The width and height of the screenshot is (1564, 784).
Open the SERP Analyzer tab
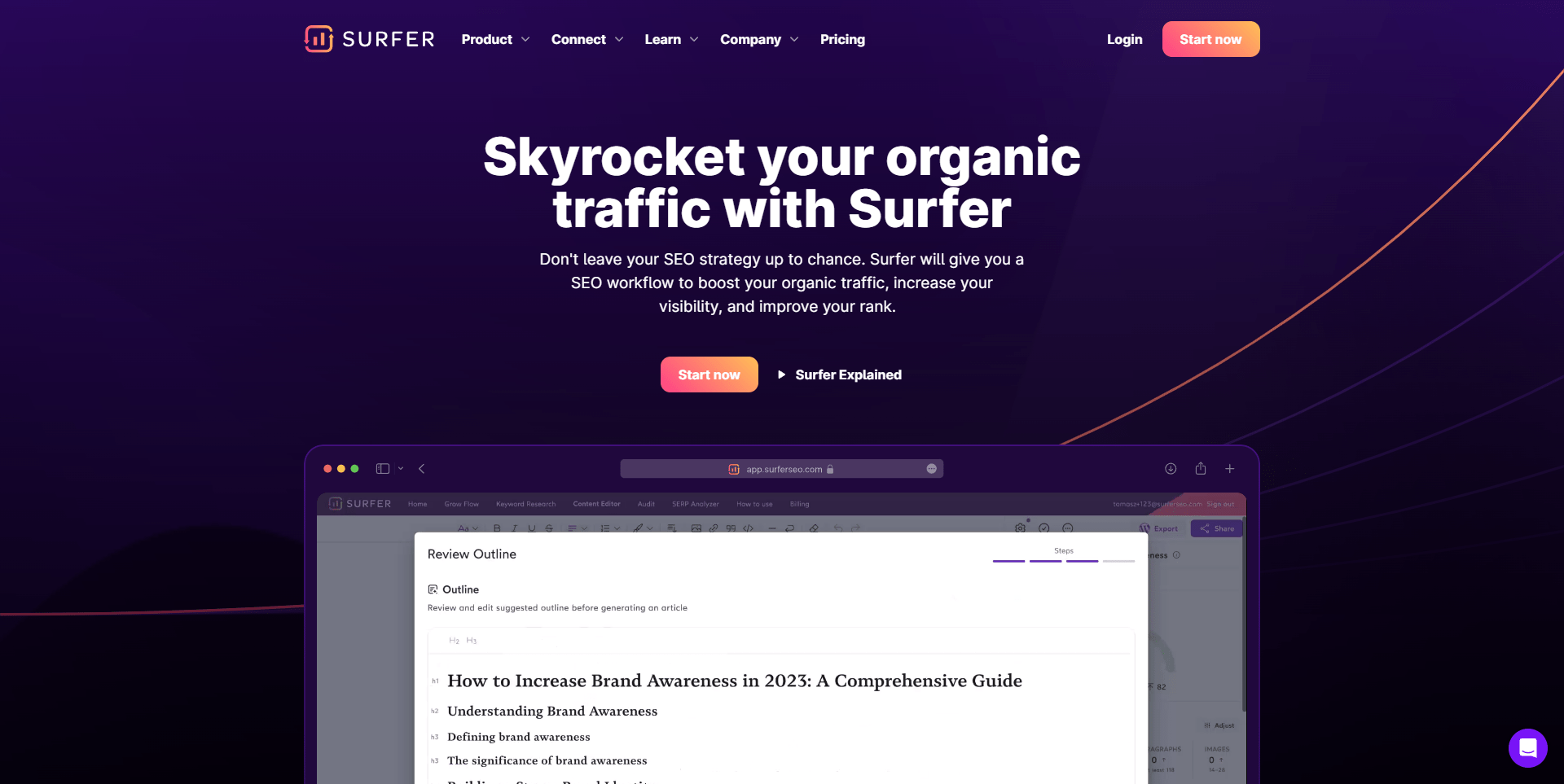[696, 504]
